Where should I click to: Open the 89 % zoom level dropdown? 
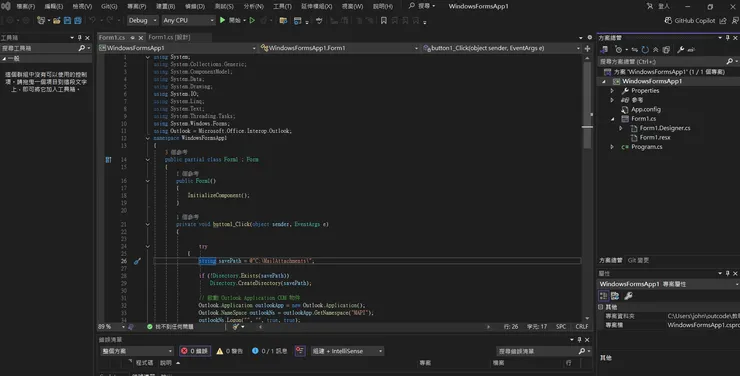pos(111,326)
